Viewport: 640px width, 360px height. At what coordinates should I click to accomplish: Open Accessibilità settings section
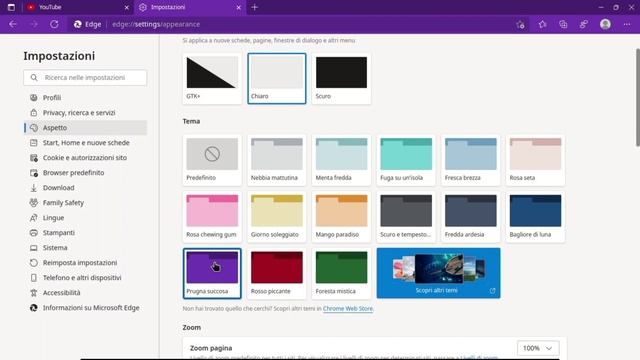[85, 293]
